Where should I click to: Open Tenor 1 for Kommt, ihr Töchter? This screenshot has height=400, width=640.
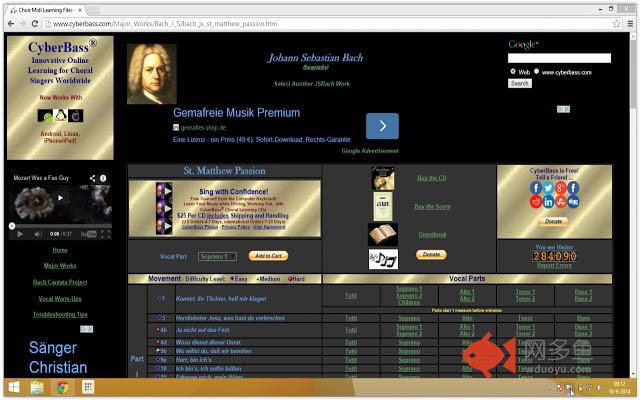coord(525,292)
